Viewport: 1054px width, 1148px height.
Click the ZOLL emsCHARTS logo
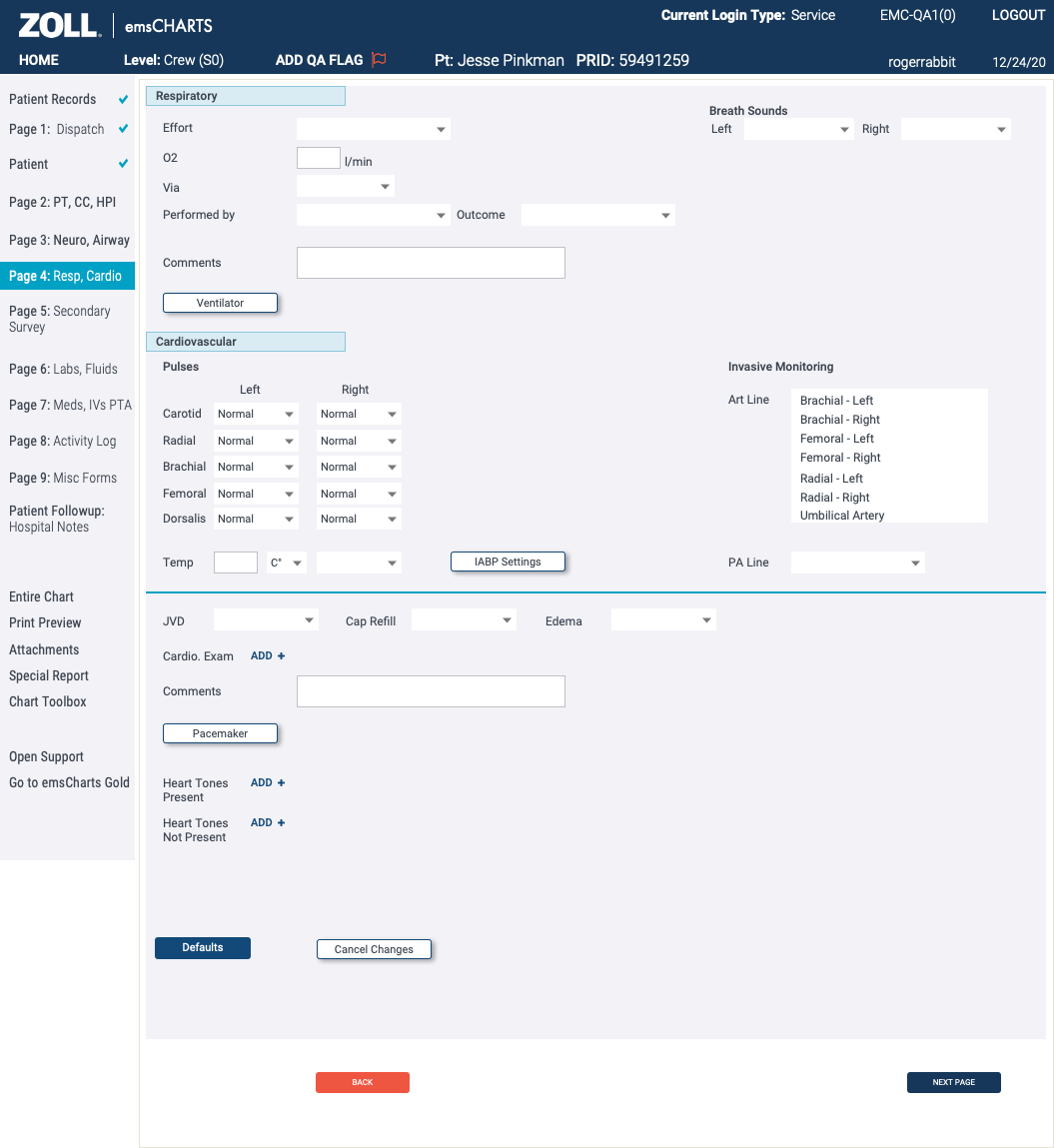tap(116, 26)
